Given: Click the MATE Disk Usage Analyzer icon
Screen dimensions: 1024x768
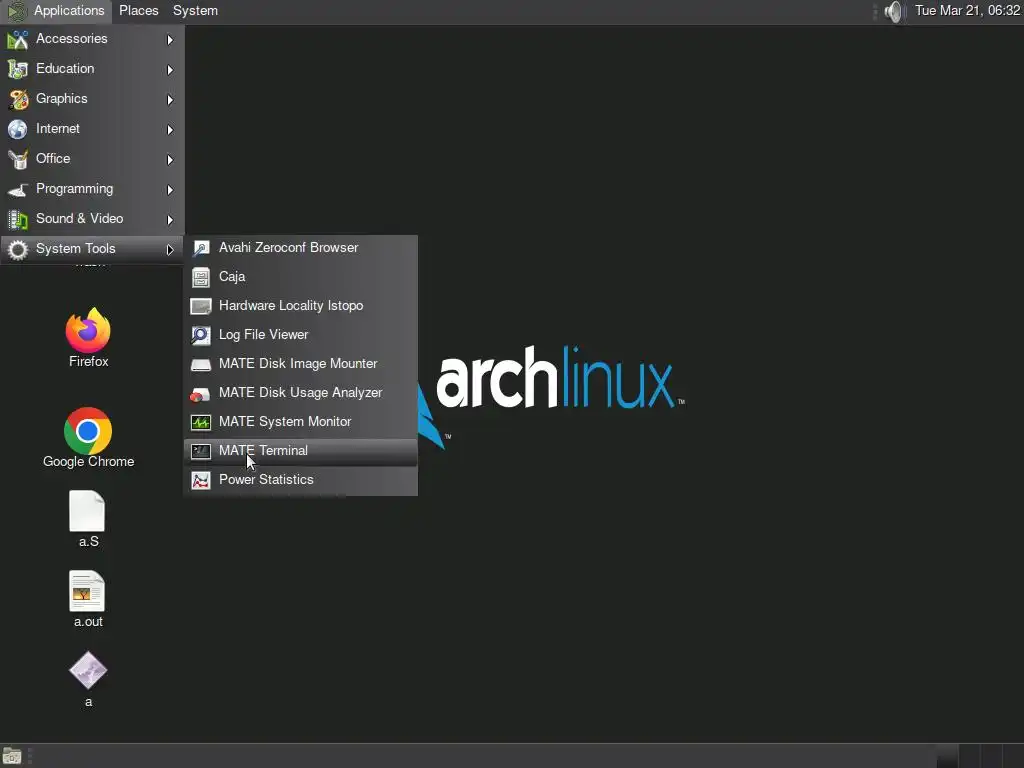Looking at the screenshot, I should click(200, 394).
